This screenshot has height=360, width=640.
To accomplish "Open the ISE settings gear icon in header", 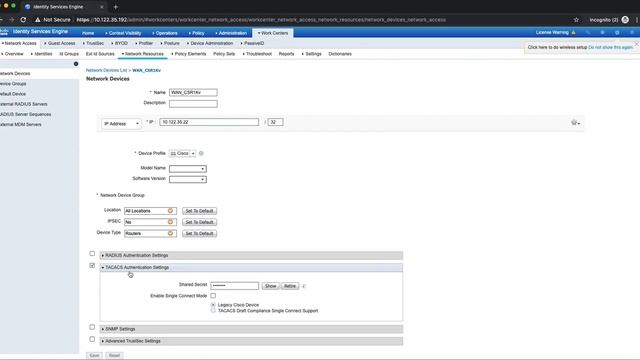I will click(x=617, y=32).
